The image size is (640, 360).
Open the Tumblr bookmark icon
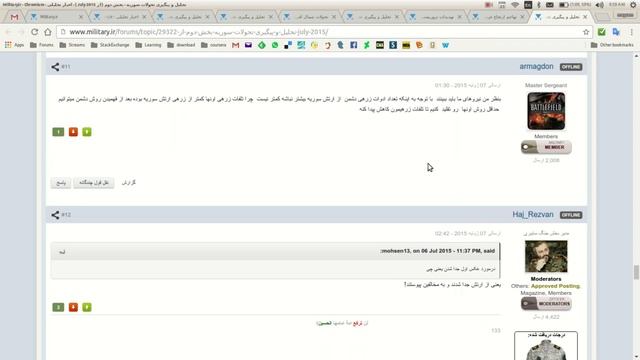coord(340,45)
